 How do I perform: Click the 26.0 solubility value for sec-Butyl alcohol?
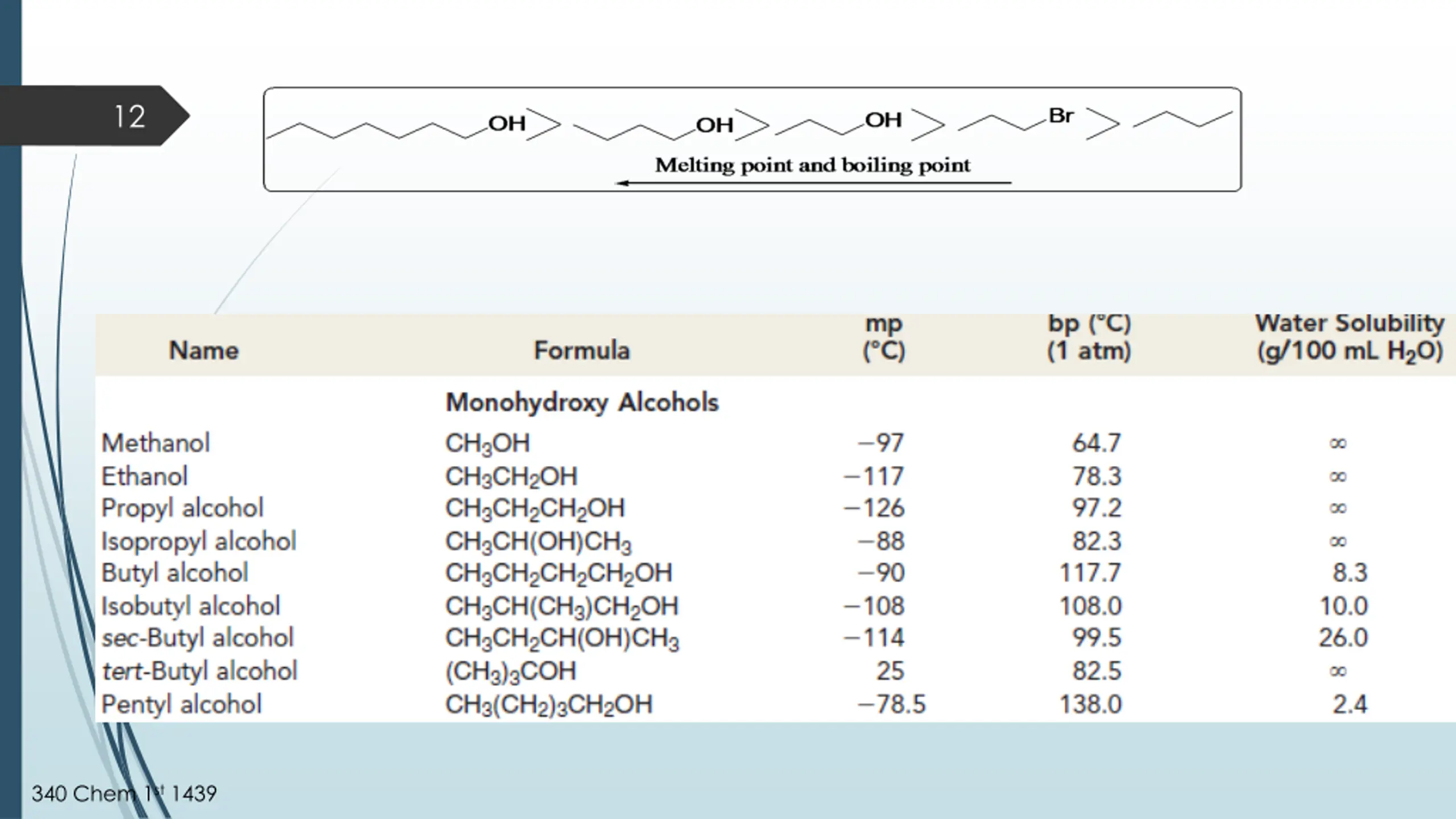tap(1343, 638)
